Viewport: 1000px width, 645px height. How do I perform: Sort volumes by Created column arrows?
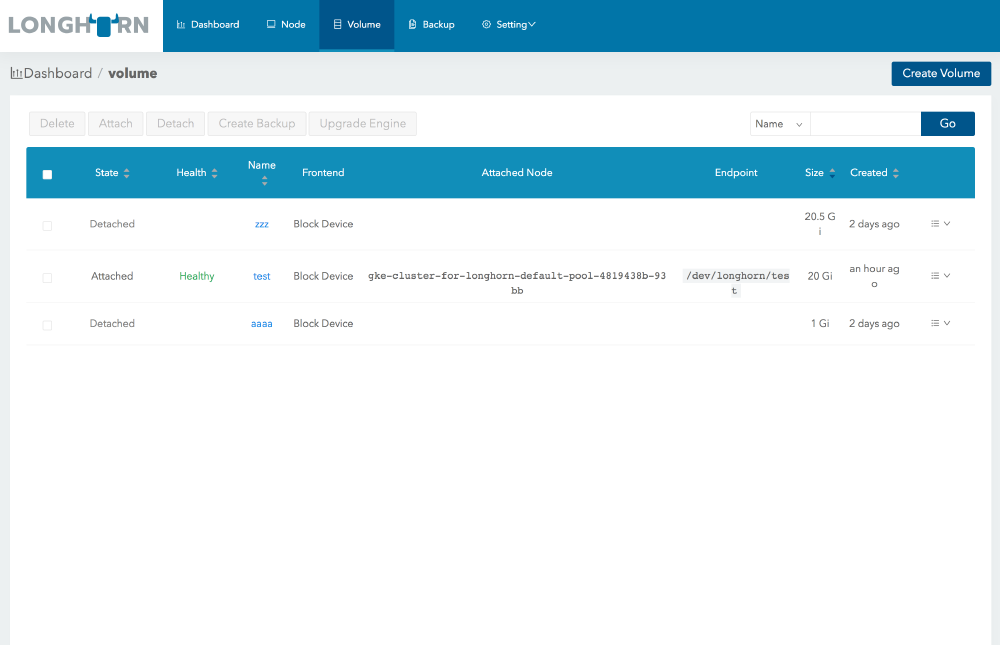[x=895, y=173]
